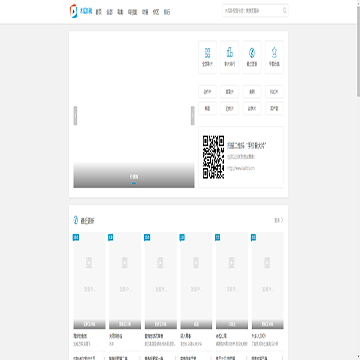Open the first video poster thumbnail
This screenshot has width=360, height=360.
tap(89, 281)
